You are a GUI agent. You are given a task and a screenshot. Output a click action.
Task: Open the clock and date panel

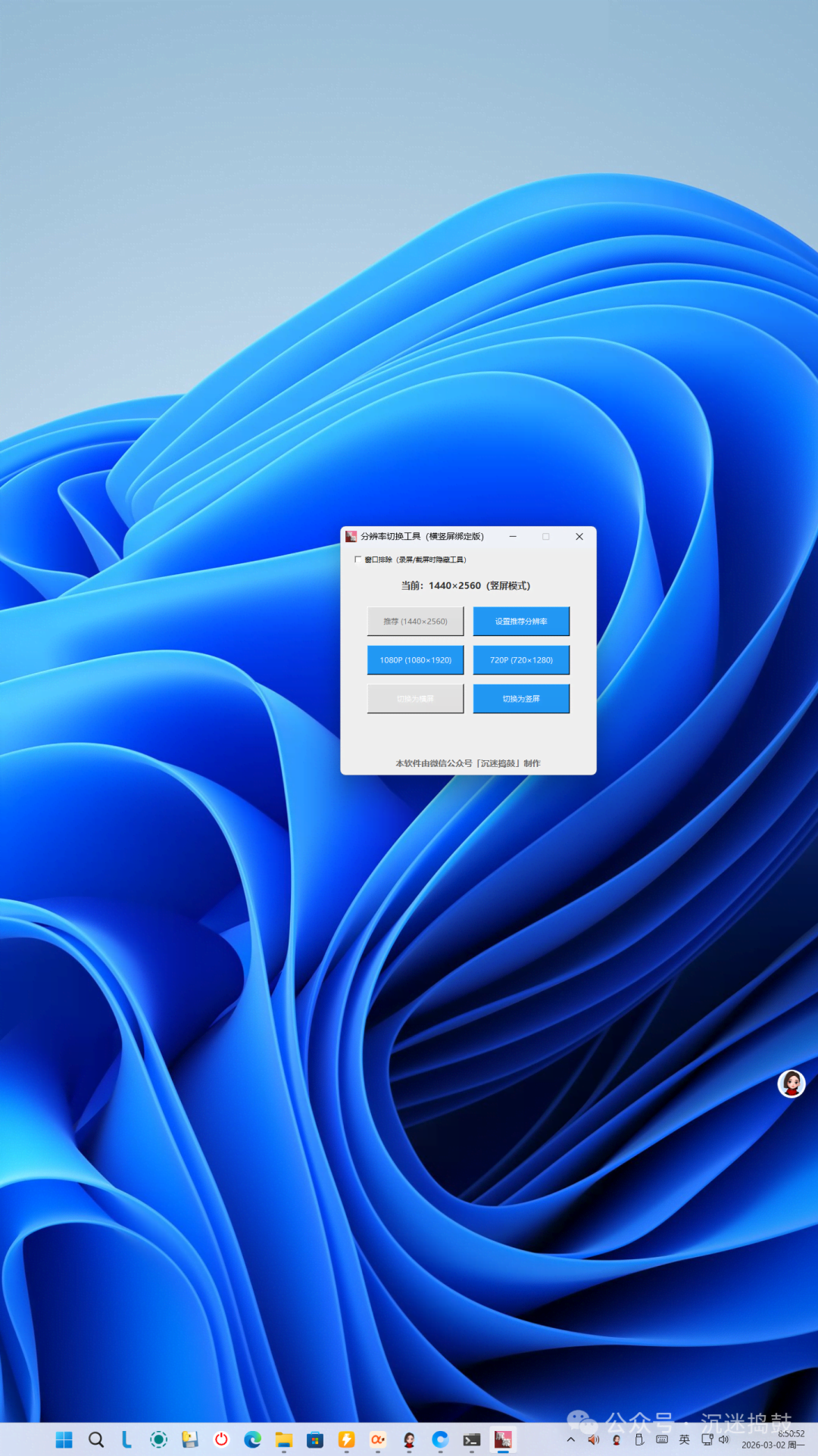pos(773,1439)
